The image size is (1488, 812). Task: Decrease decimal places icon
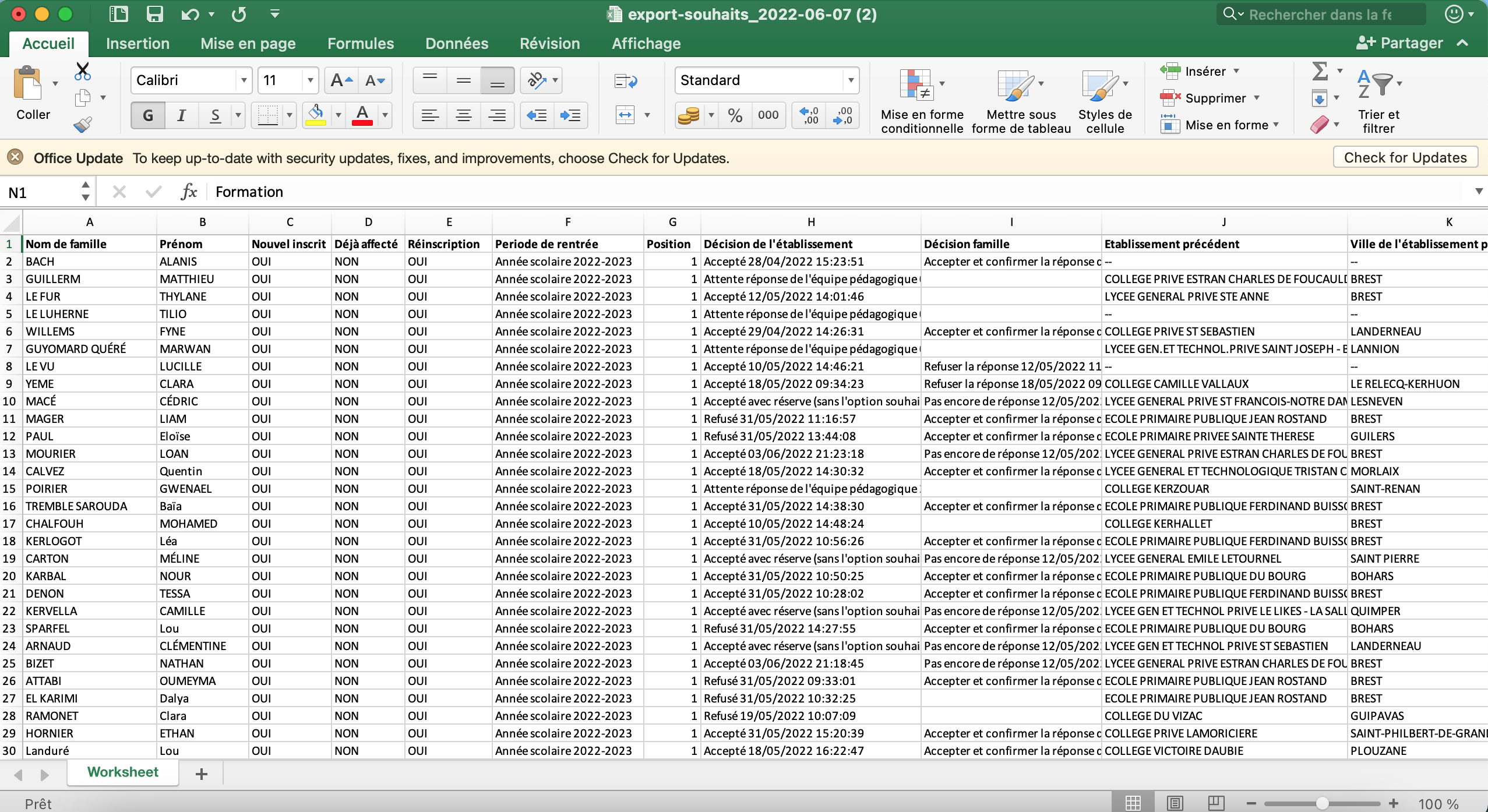point(842,115)
